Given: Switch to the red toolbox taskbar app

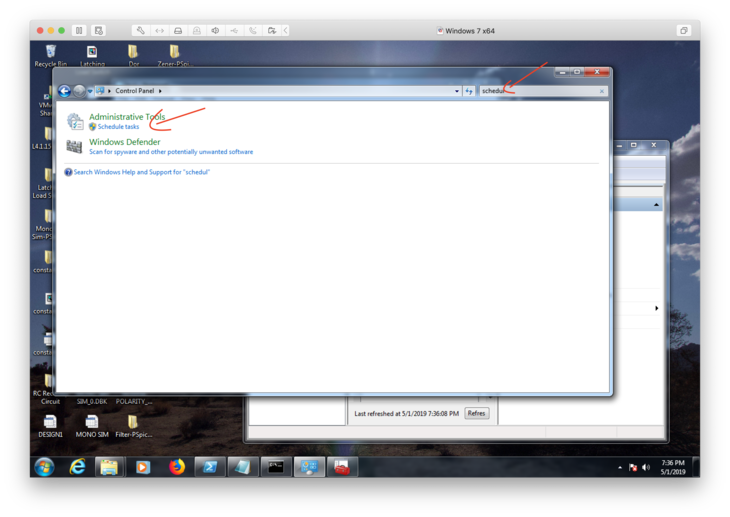Looking at the screenshot, I should click(x=342, y=467).
